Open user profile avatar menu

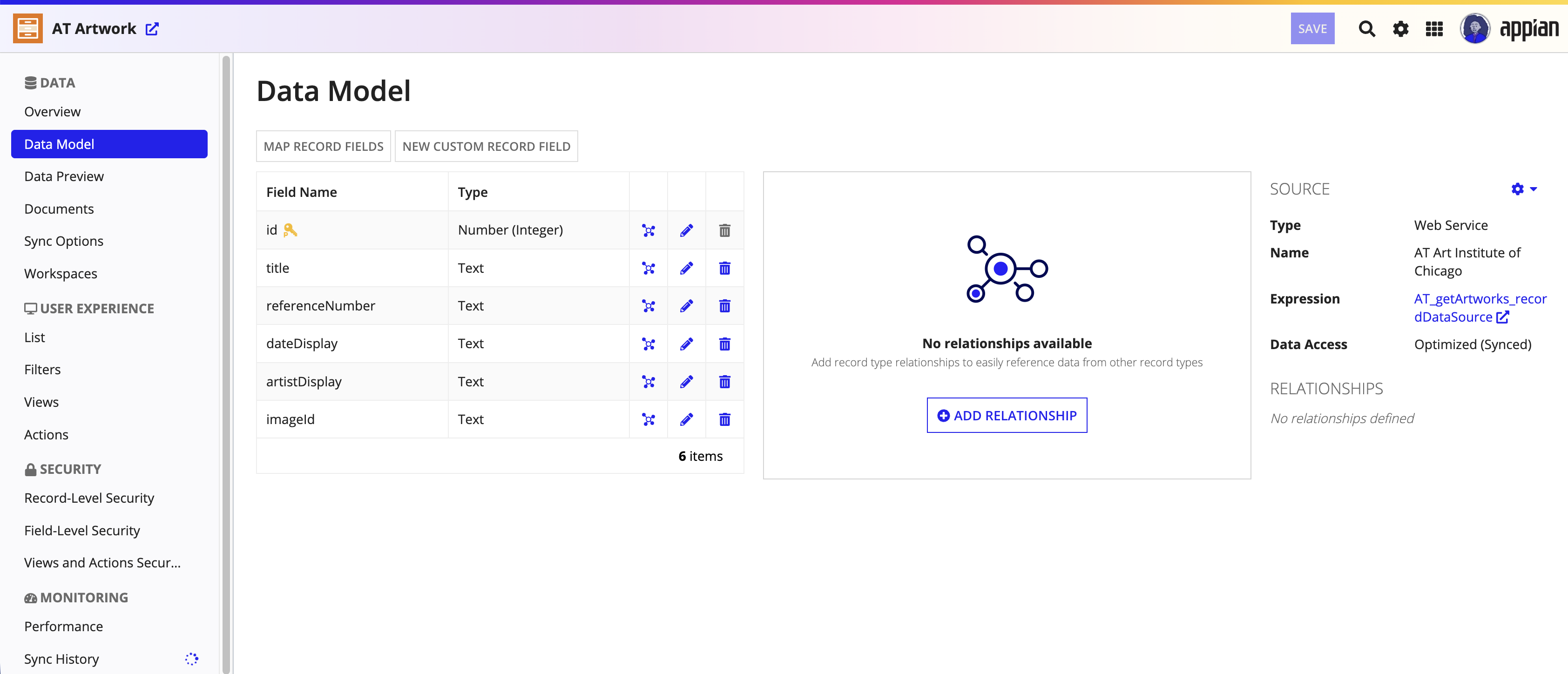coord(1475,28)
